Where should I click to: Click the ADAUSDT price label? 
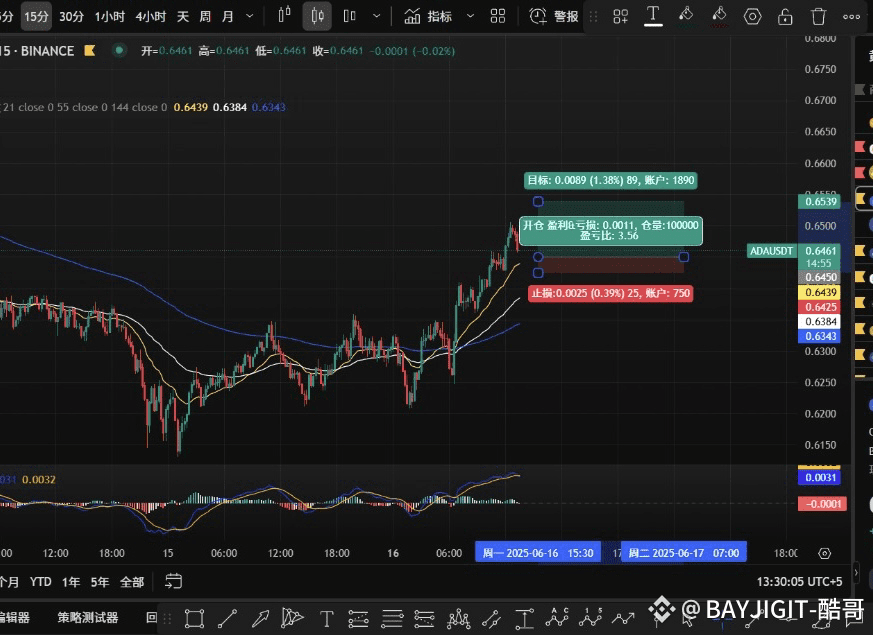point(771,251)
